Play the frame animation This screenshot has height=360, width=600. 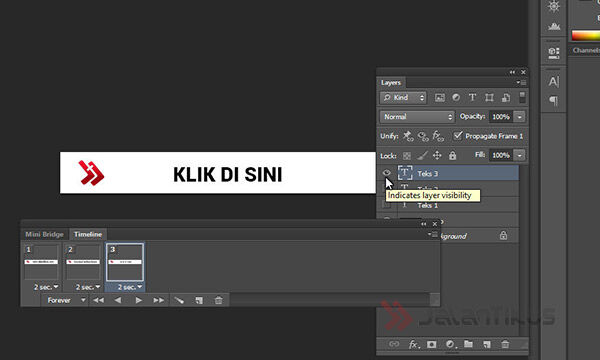pyautogui.click(x=138, y=300)
